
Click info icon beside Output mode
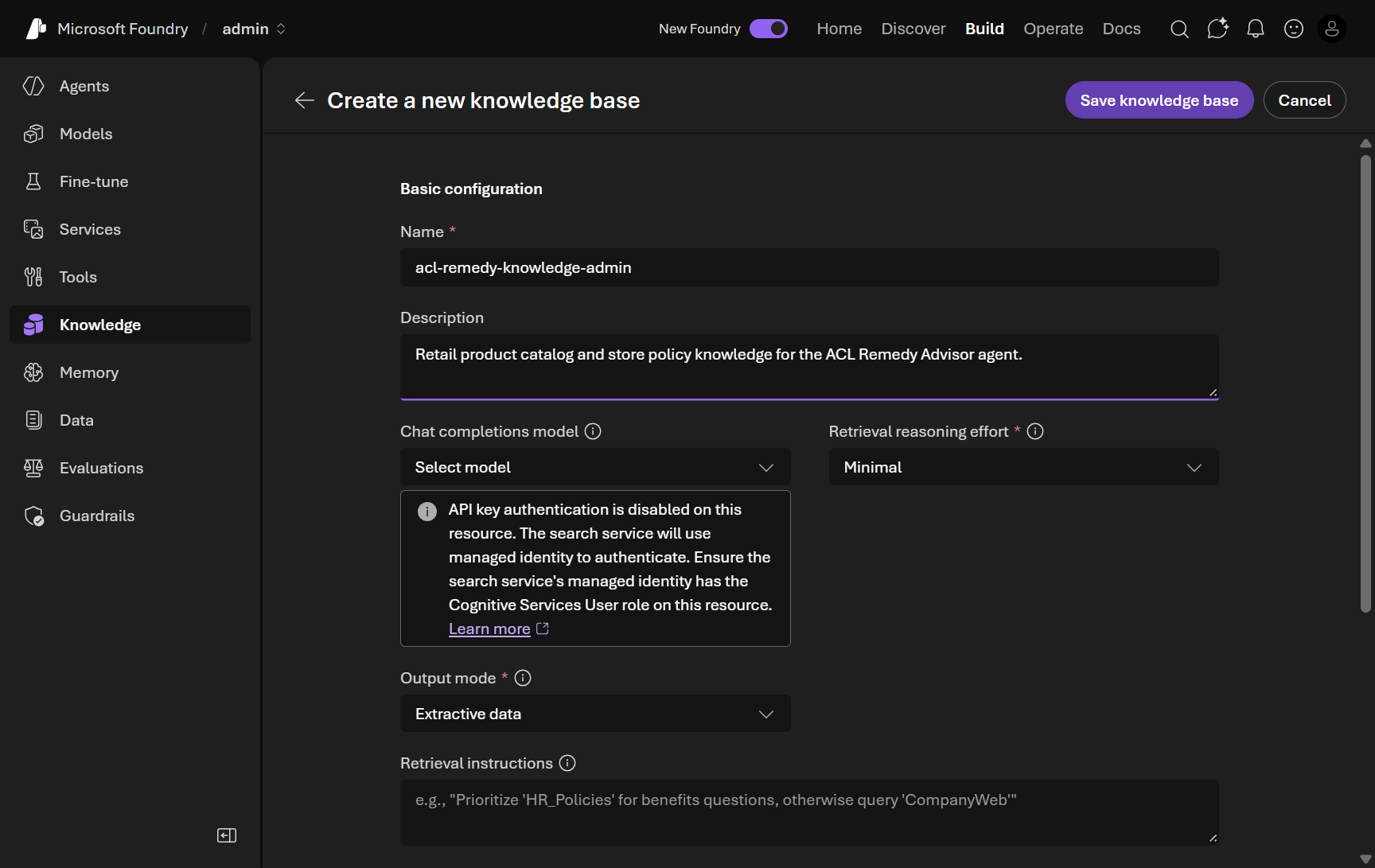click(523, 678)
